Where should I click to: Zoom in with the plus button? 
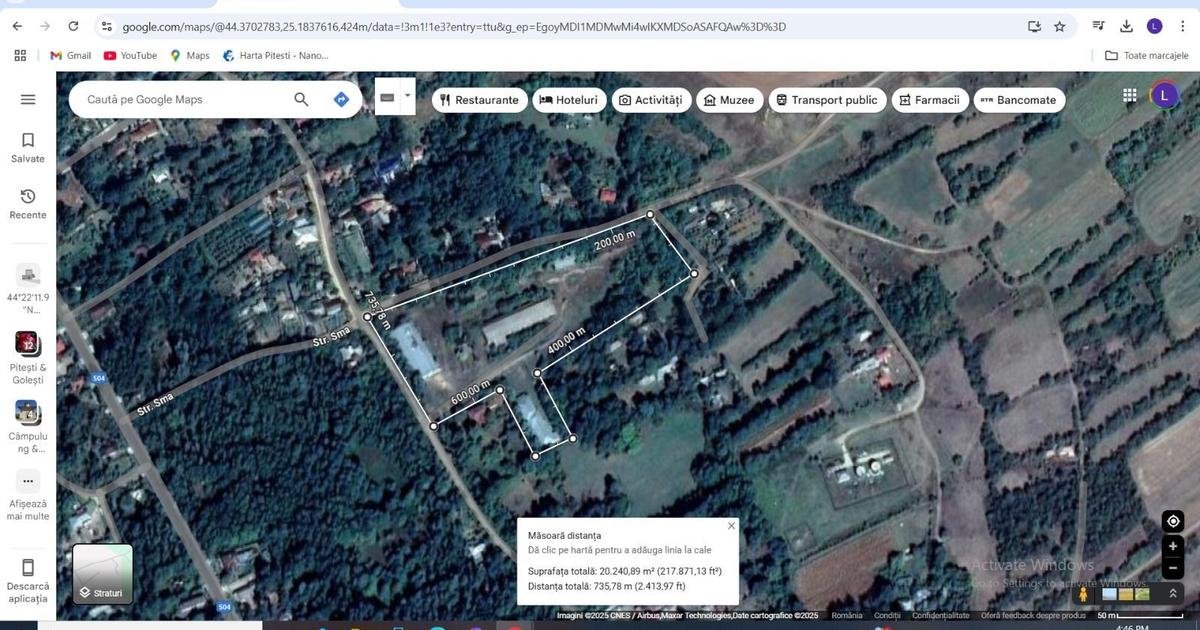[x=1173, y=546]
